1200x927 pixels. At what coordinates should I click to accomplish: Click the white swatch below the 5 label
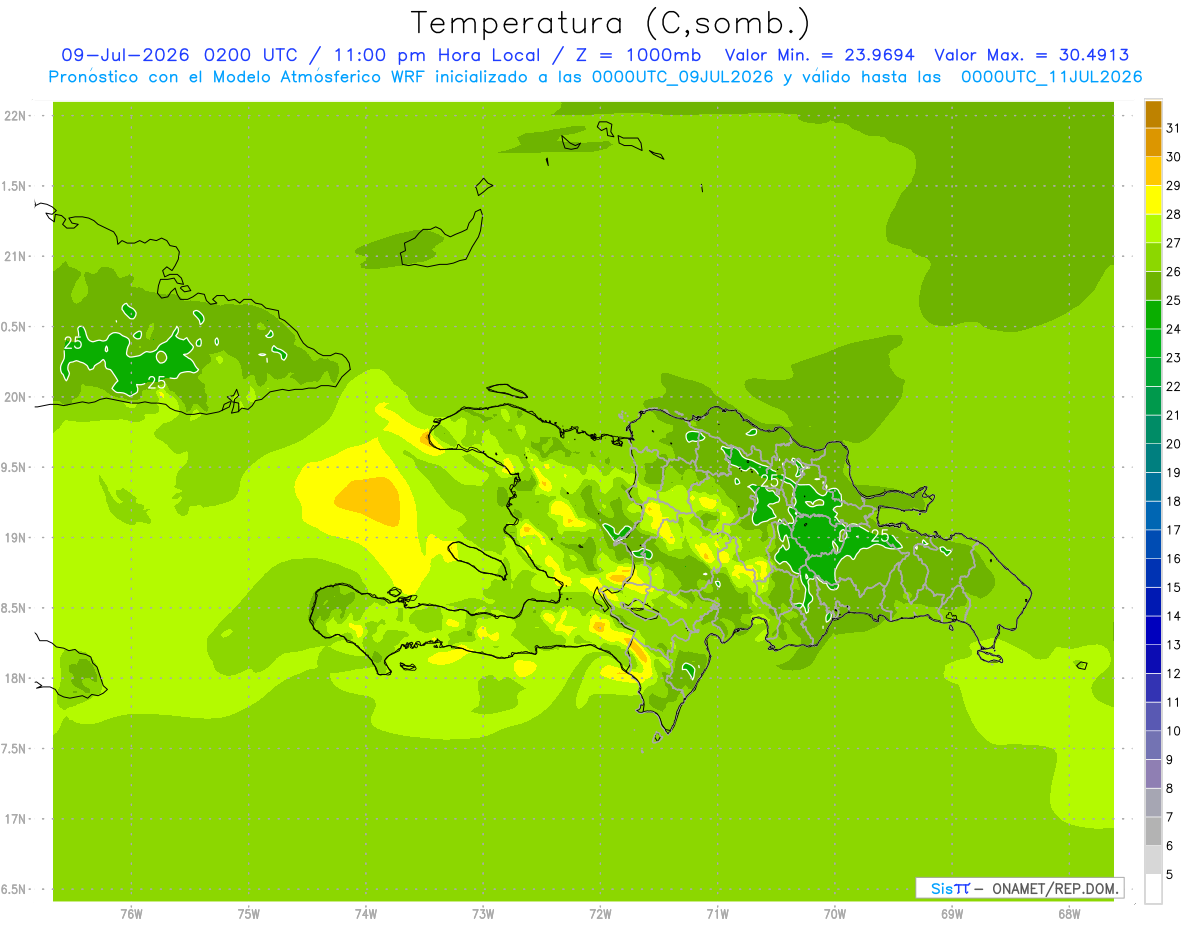(x=1153, y=888)
